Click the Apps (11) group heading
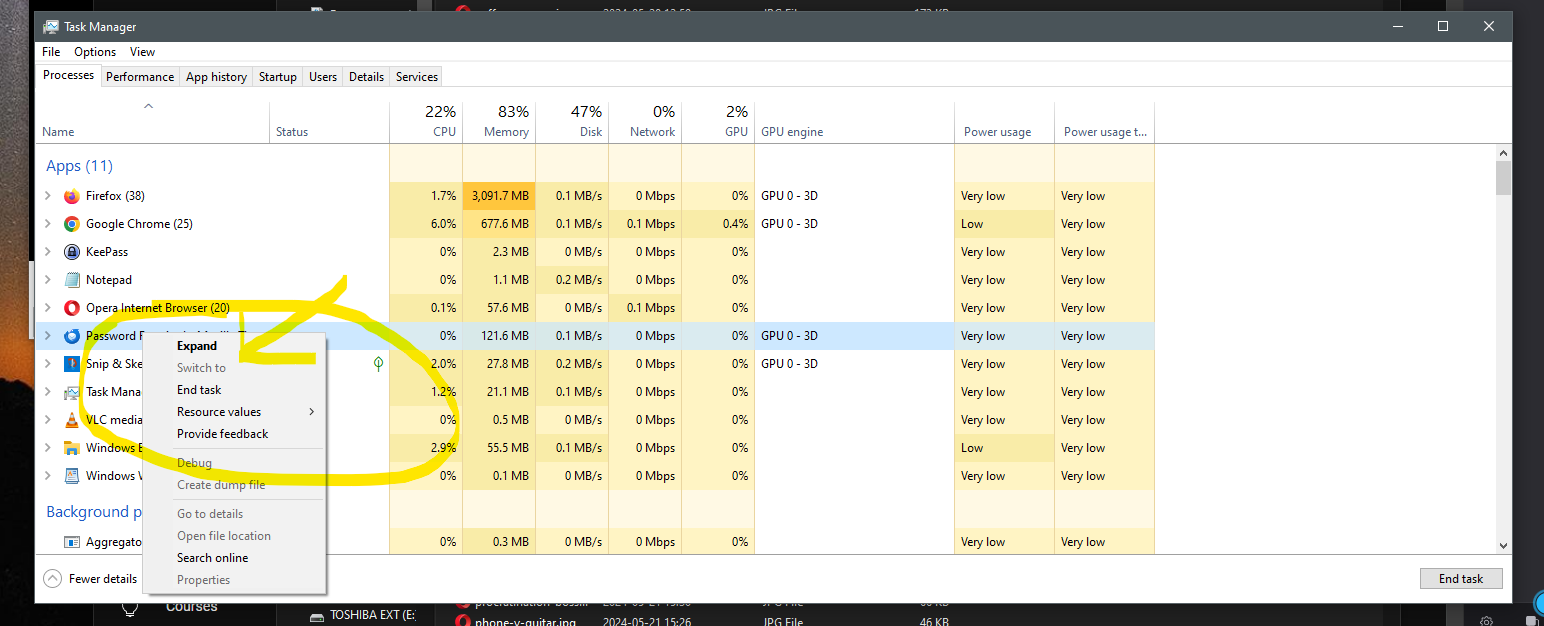Viewport: 1544px width, 626px height. pyautogui.click(x=79, y=166)
